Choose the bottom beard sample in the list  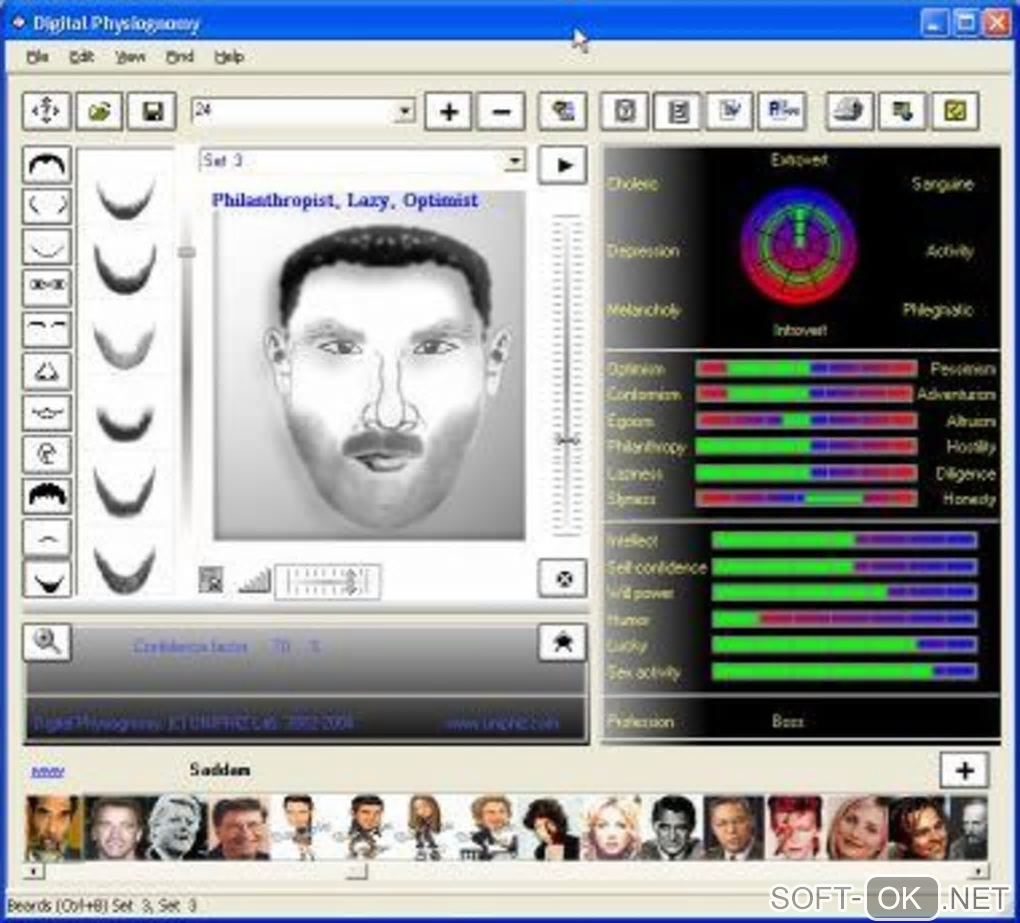pyautogui.click(x=125, y=569)
